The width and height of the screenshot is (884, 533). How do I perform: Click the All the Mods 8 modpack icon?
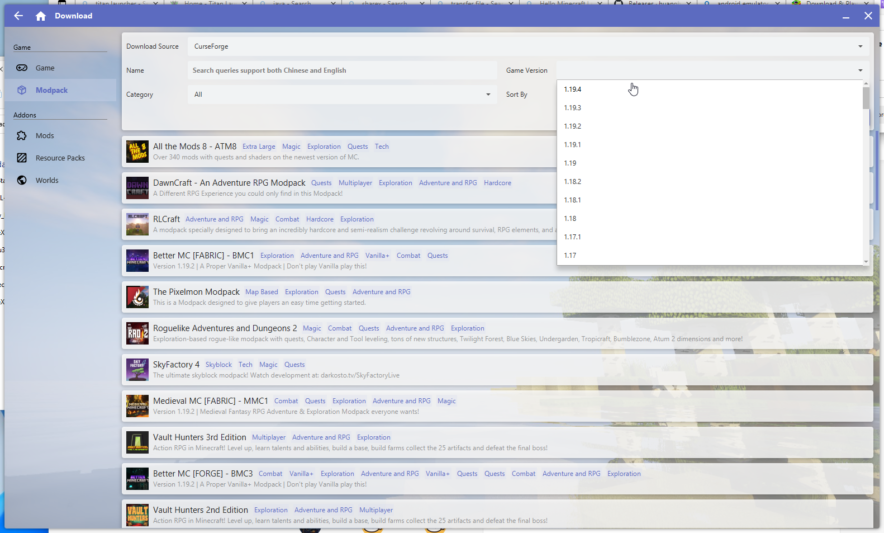click(137, 152)
